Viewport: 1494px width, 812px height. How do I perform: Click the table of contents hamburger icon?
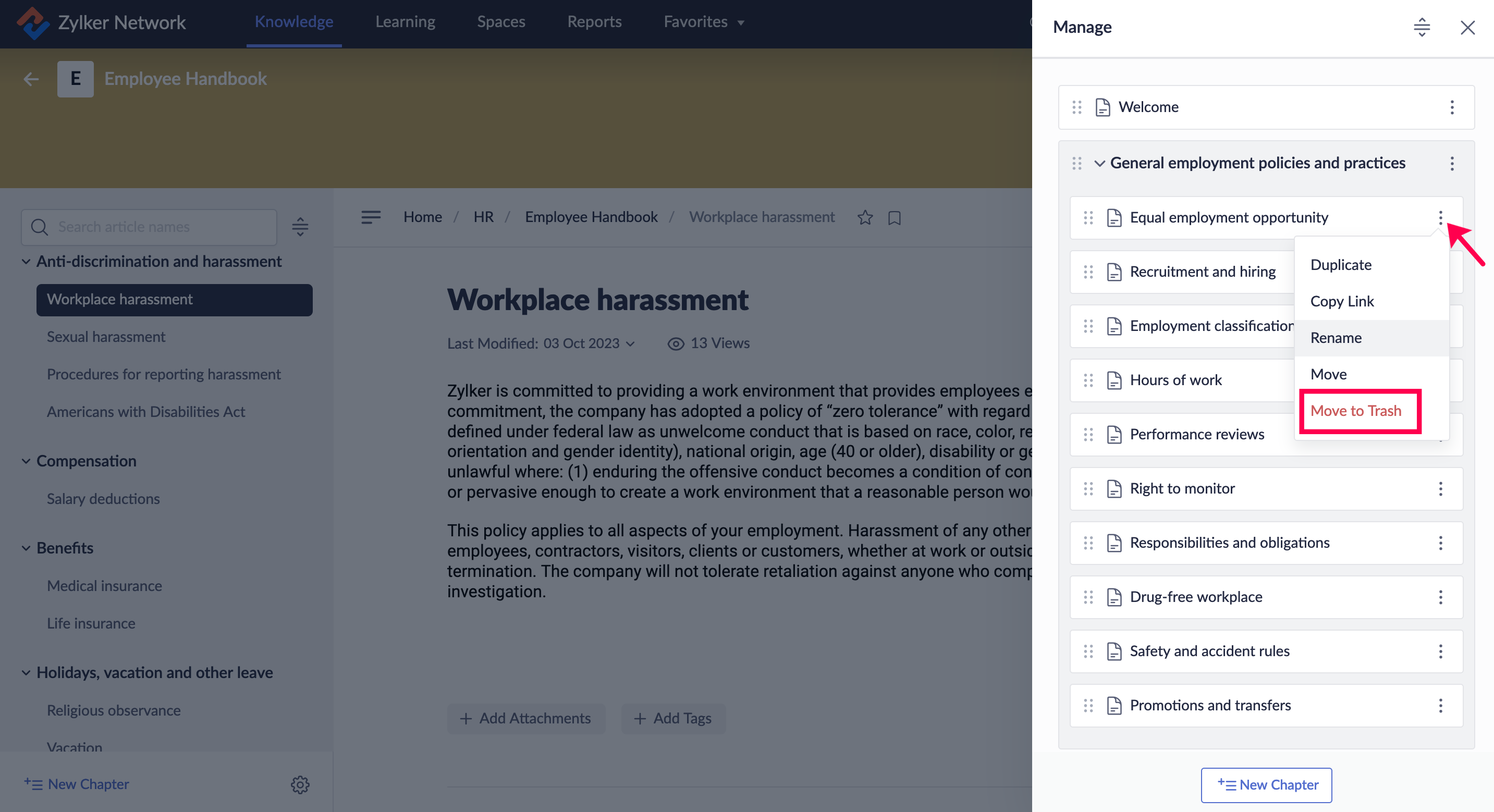[x=371, y=217]
